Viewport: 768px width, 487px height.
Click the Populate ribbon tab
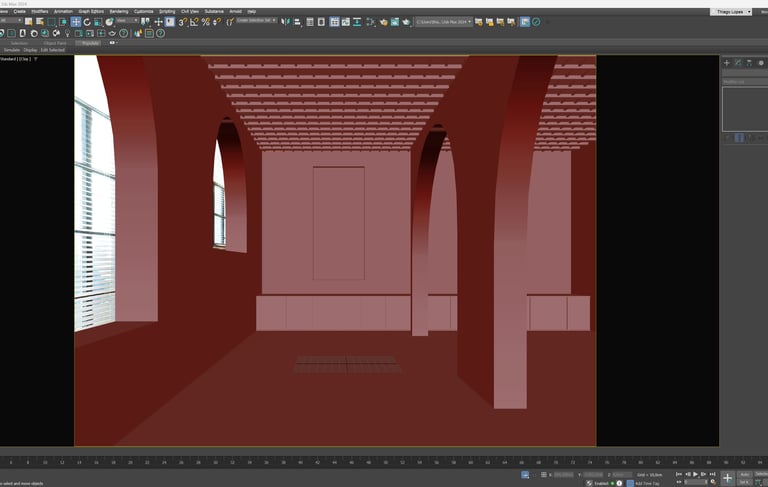click(89, 43)
